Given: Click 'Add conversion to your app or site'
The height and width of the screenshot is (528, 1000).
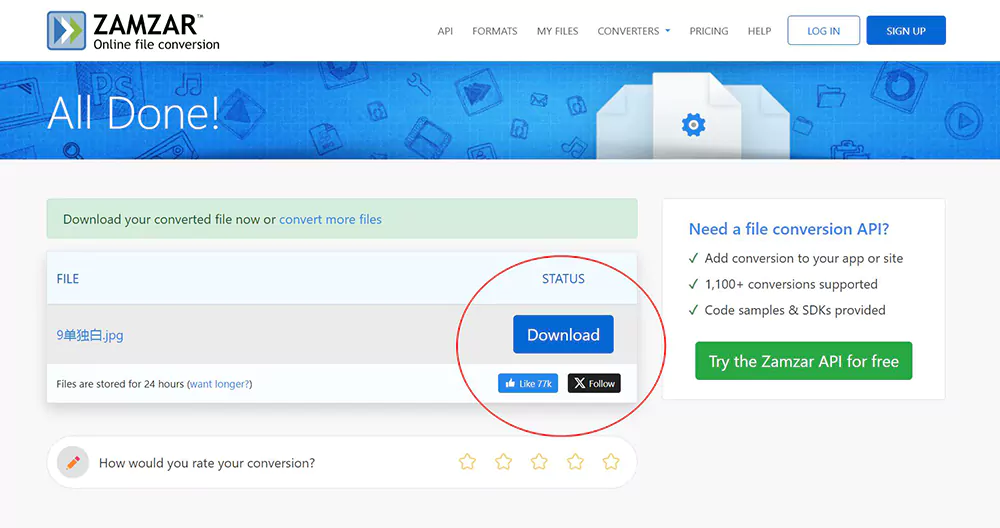Looking at the screenshot, I should pos(804,258).
